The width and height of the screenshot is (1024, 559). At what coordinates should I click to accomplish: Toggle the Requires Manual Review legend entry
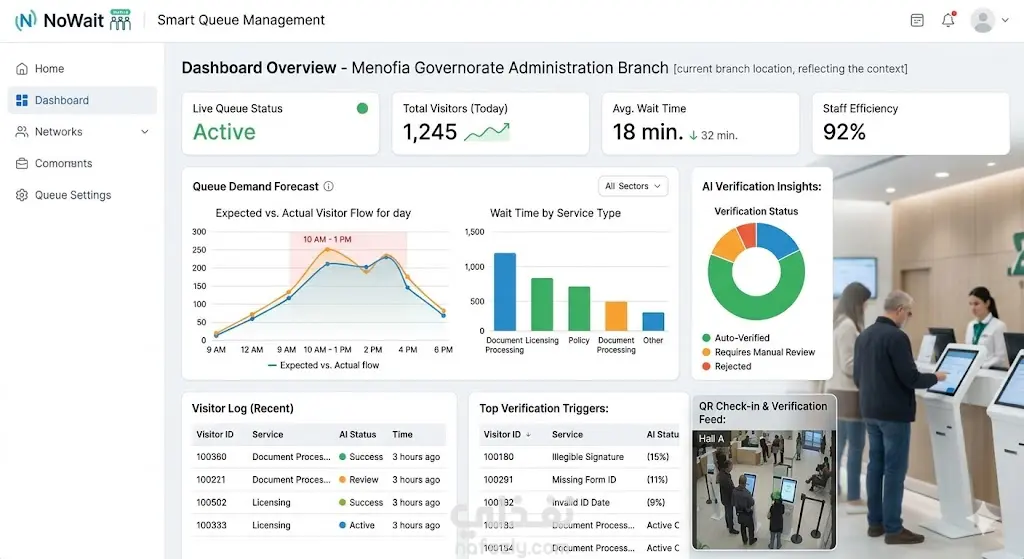coord(758,352)
